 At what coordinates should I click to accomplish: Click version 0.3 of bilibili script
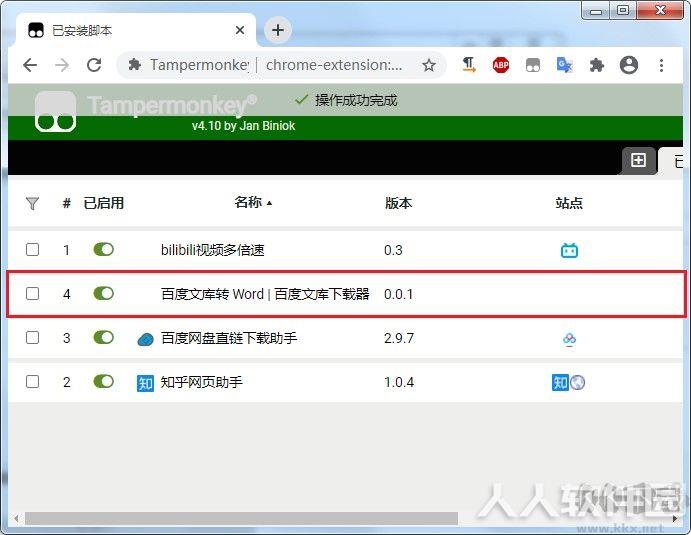point(393,250)
